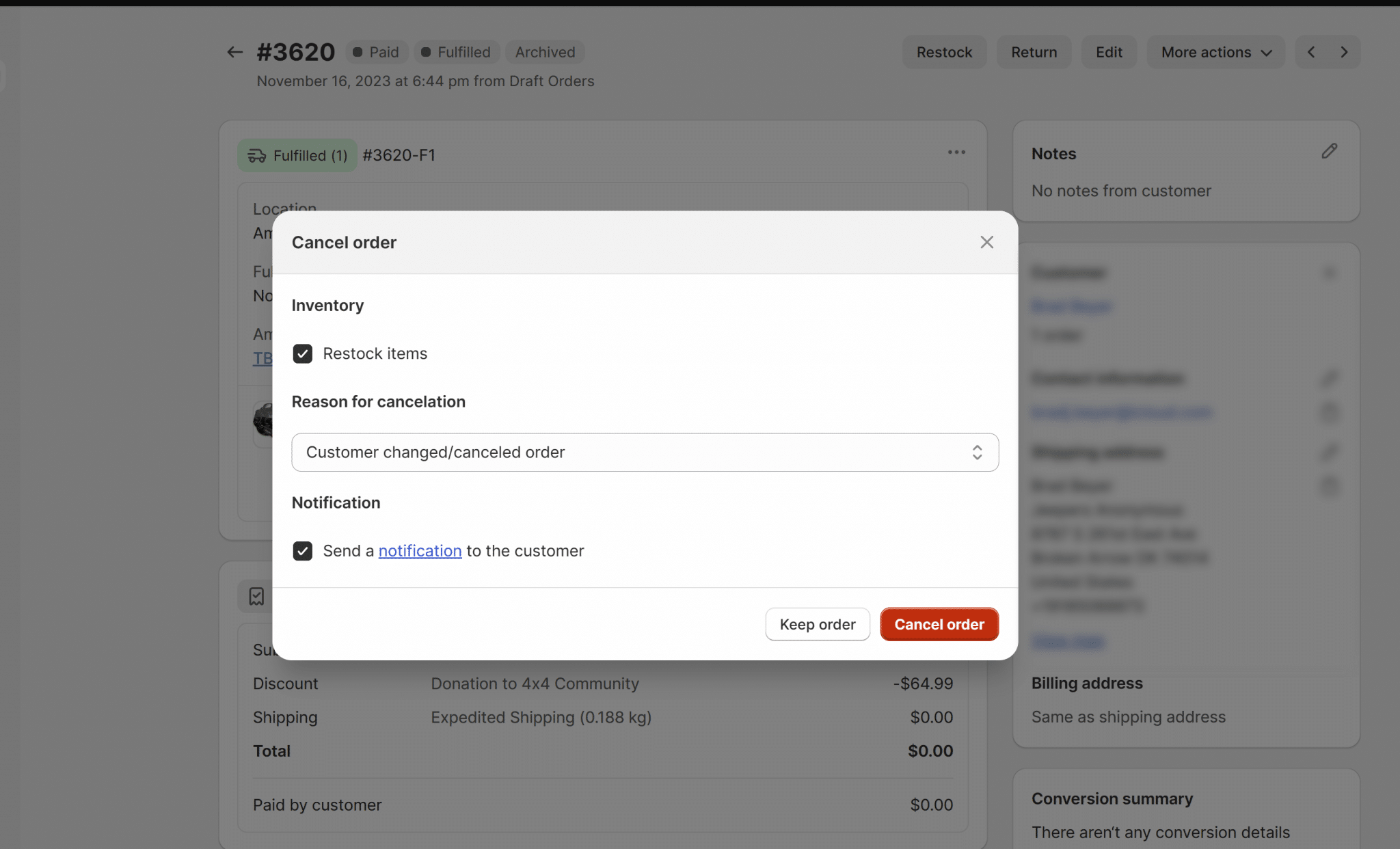Click the 'Paid by customer' row label
Viewport: 1400px width, 849px height.
coord(317,805)
